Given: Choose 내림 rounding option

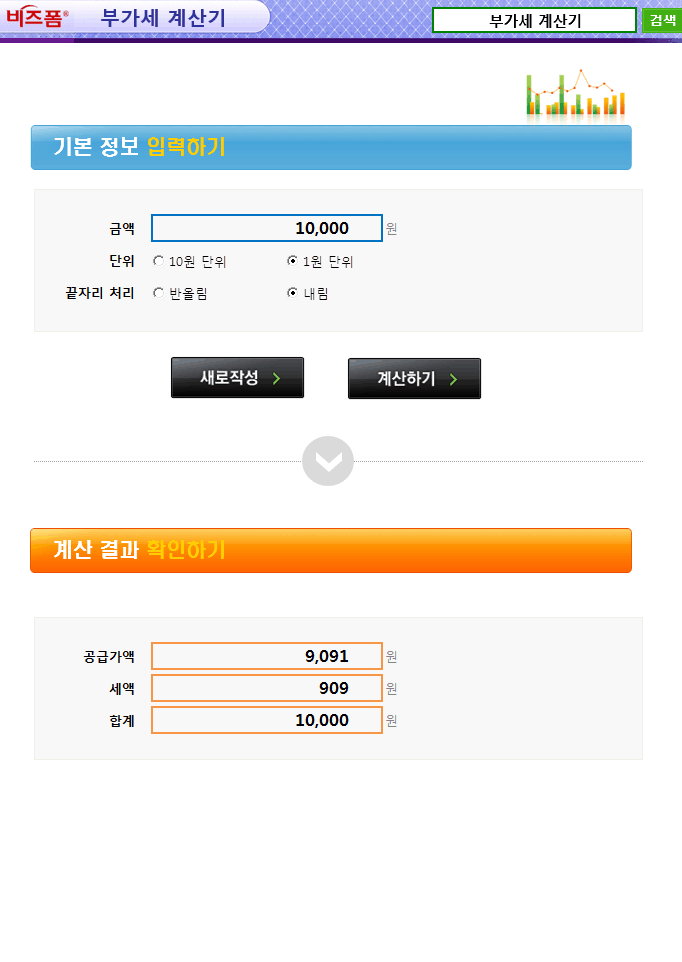Looking at the screenshot, I should [x=292, y=293].
